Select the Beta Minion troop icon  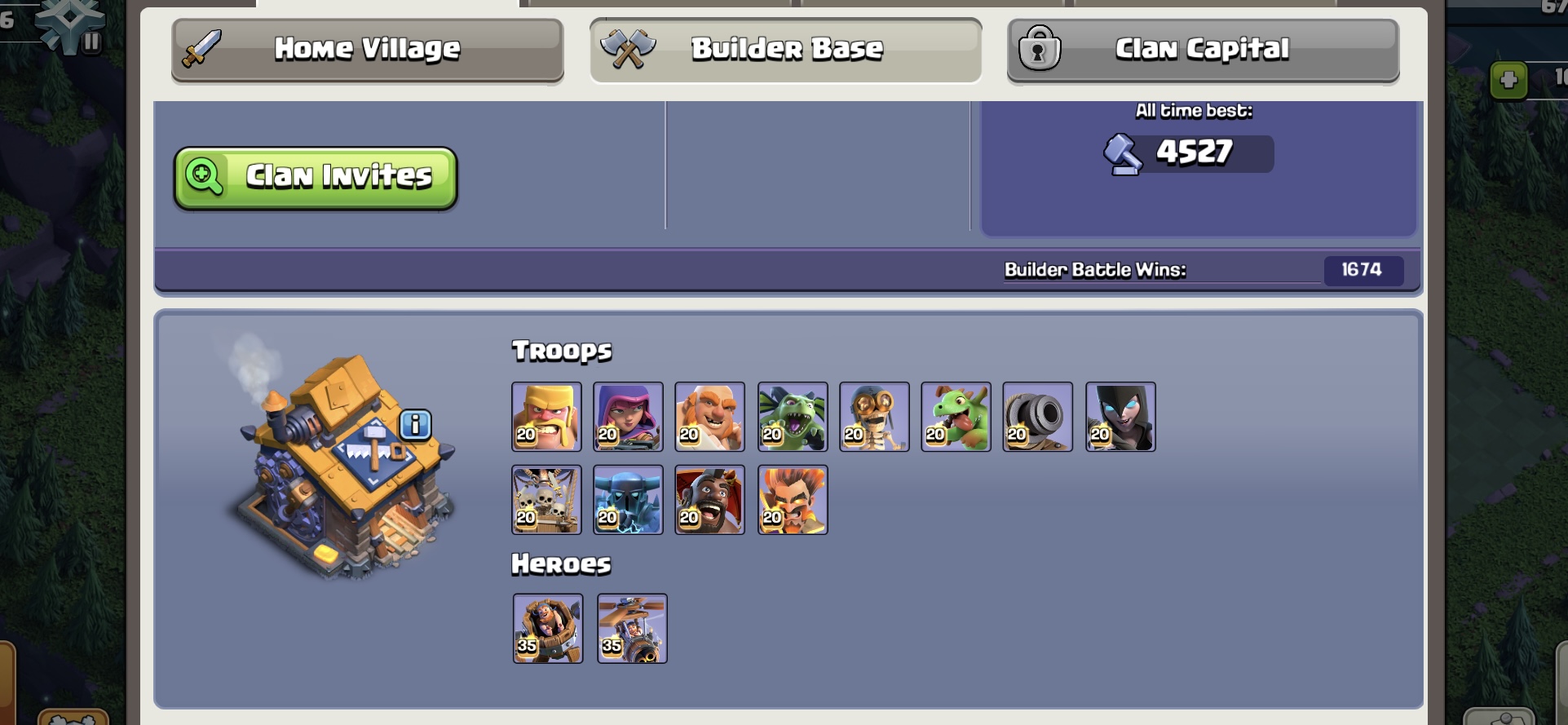click(793, 417)
